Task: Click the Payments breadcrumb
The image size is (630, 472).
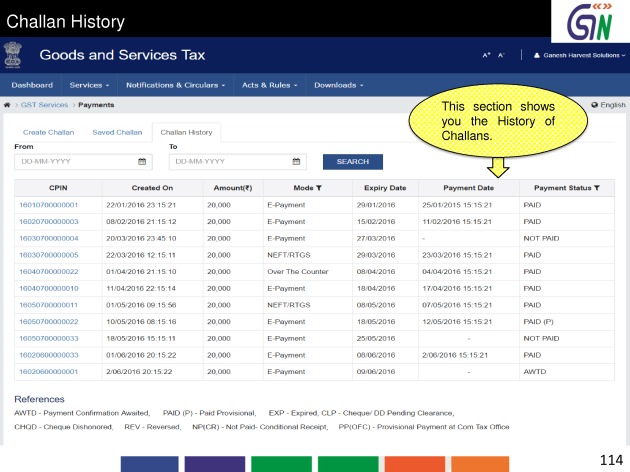Action: 96,105
